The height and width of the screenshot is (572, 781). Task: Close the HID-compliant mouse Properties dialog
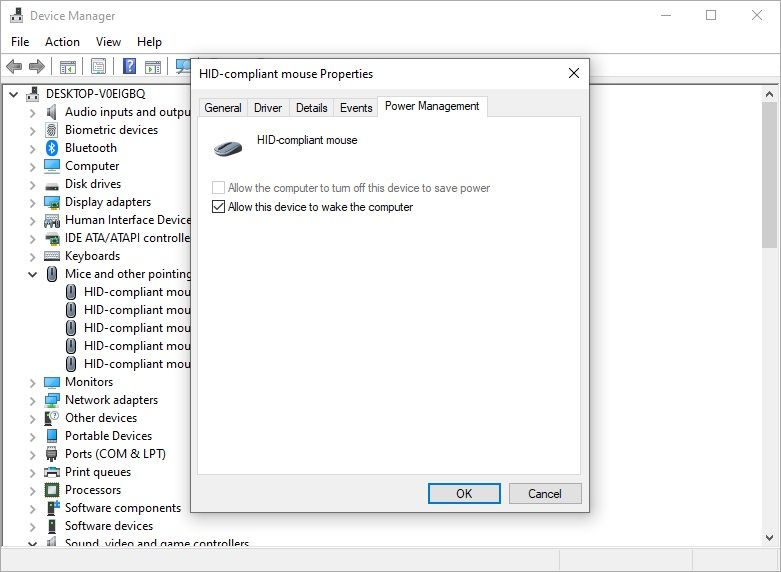574,73
